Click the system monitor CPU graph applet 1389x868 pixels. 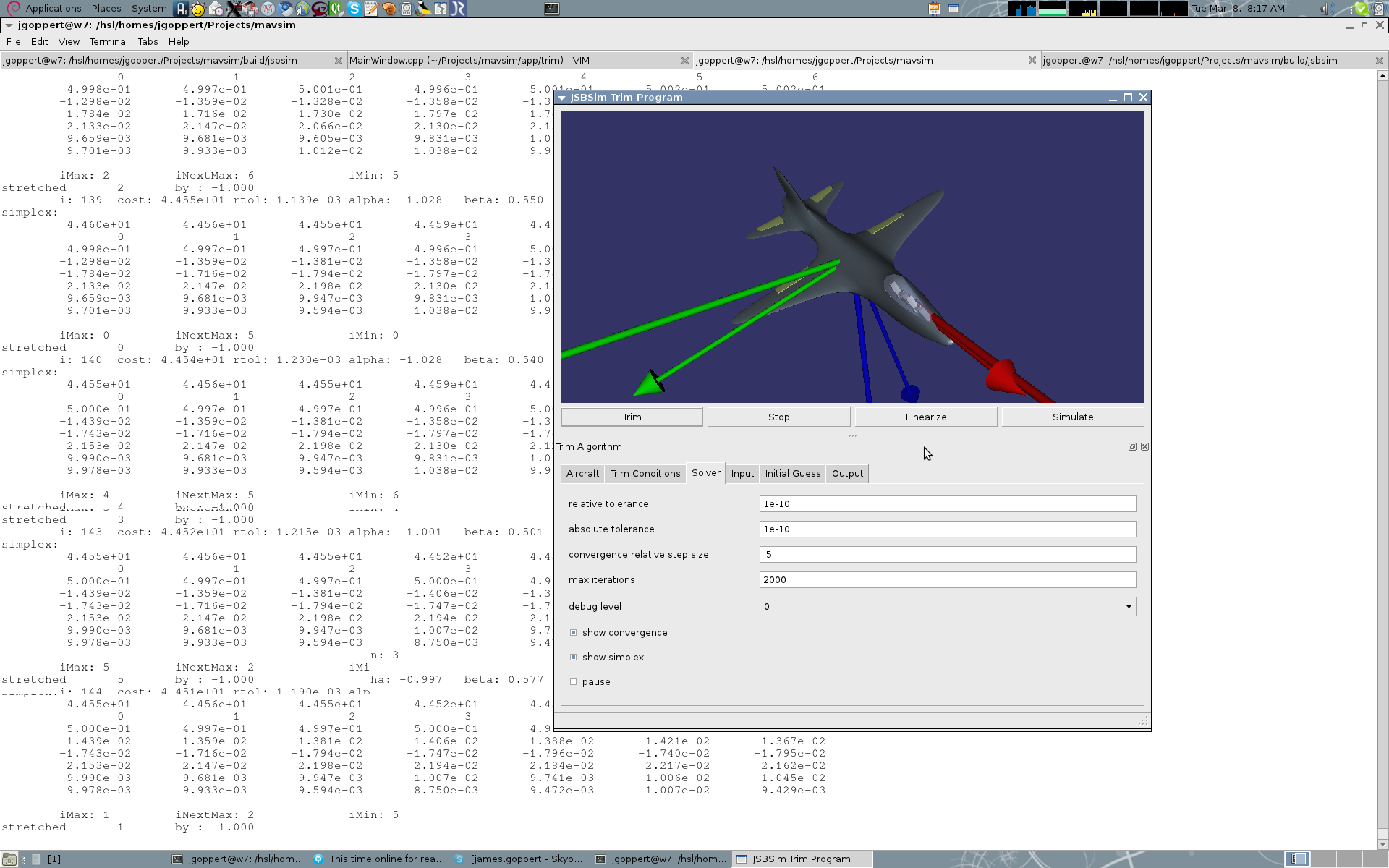pos(1022,9)
